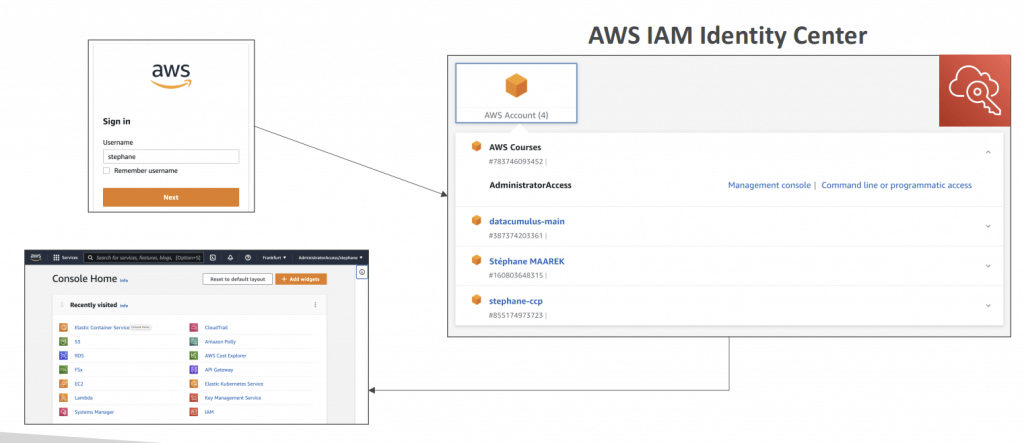The width and height of the screenshot is (1024, 443).
Task: Click the Info link beside Console Home
Action: pyautogui.click(x=123, y=280)
